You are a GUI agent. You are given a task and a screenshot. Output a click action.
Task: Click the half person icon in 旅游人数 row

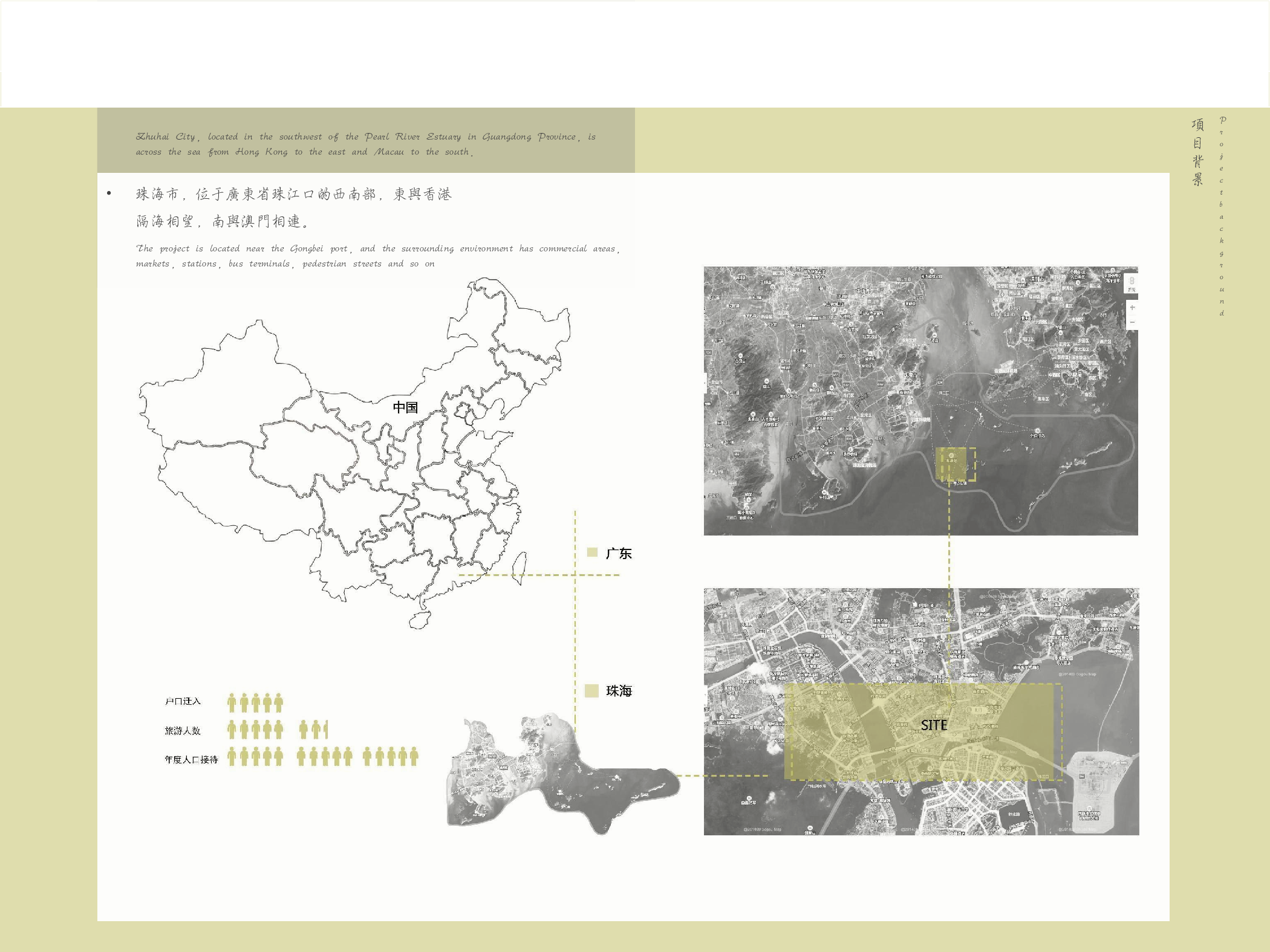click(326, 730)
